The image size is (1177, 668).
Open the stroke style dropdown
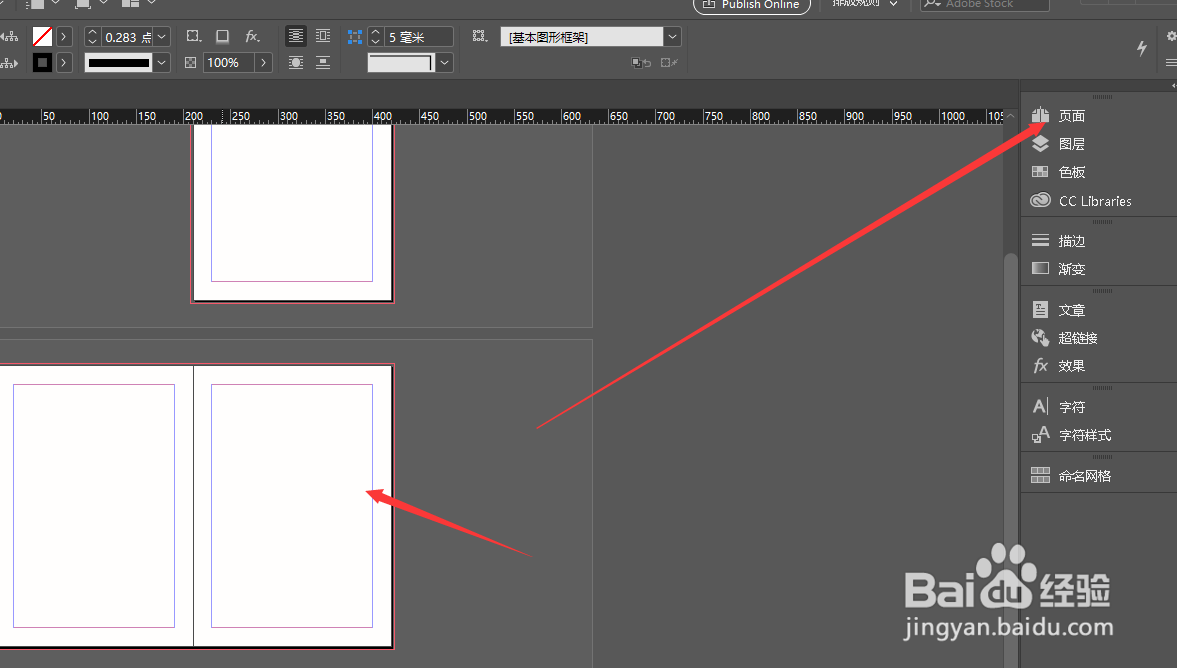(161, 62)
